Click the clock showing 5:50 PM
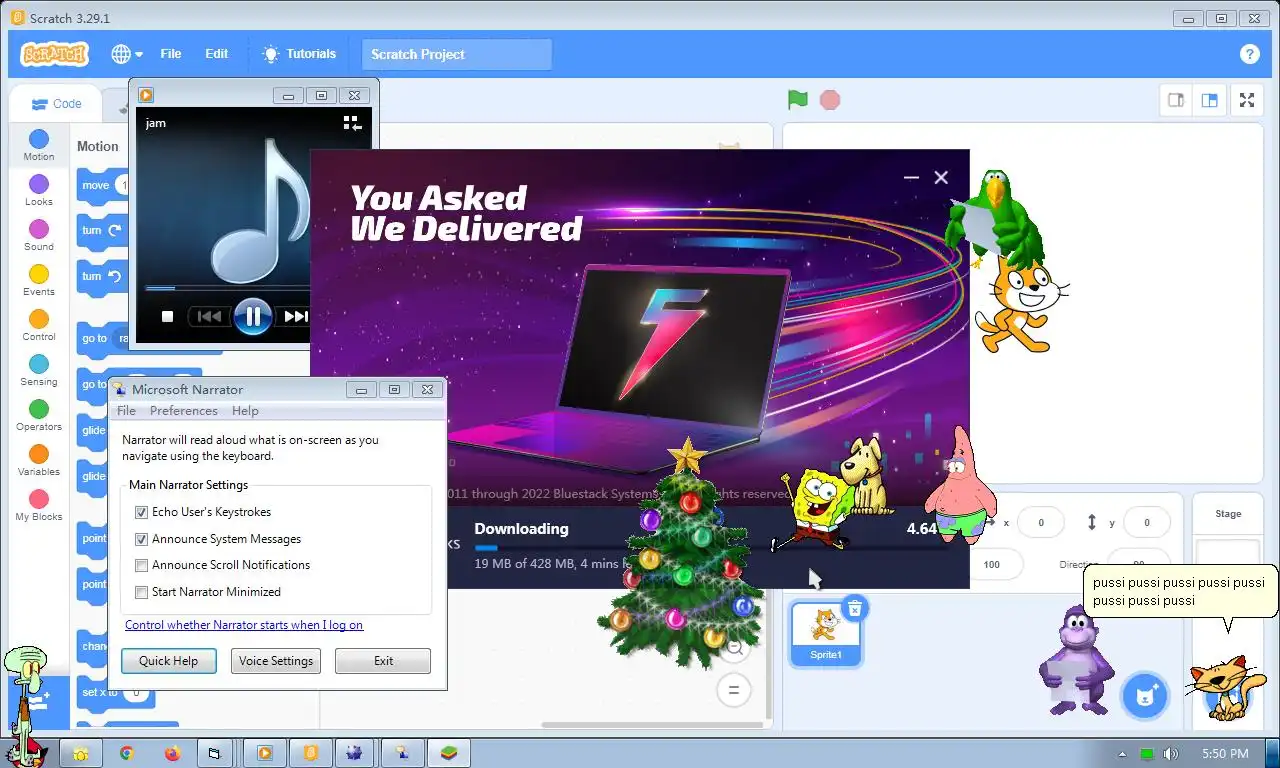This screenshot has height=768, width=1280. point(1225,754)
